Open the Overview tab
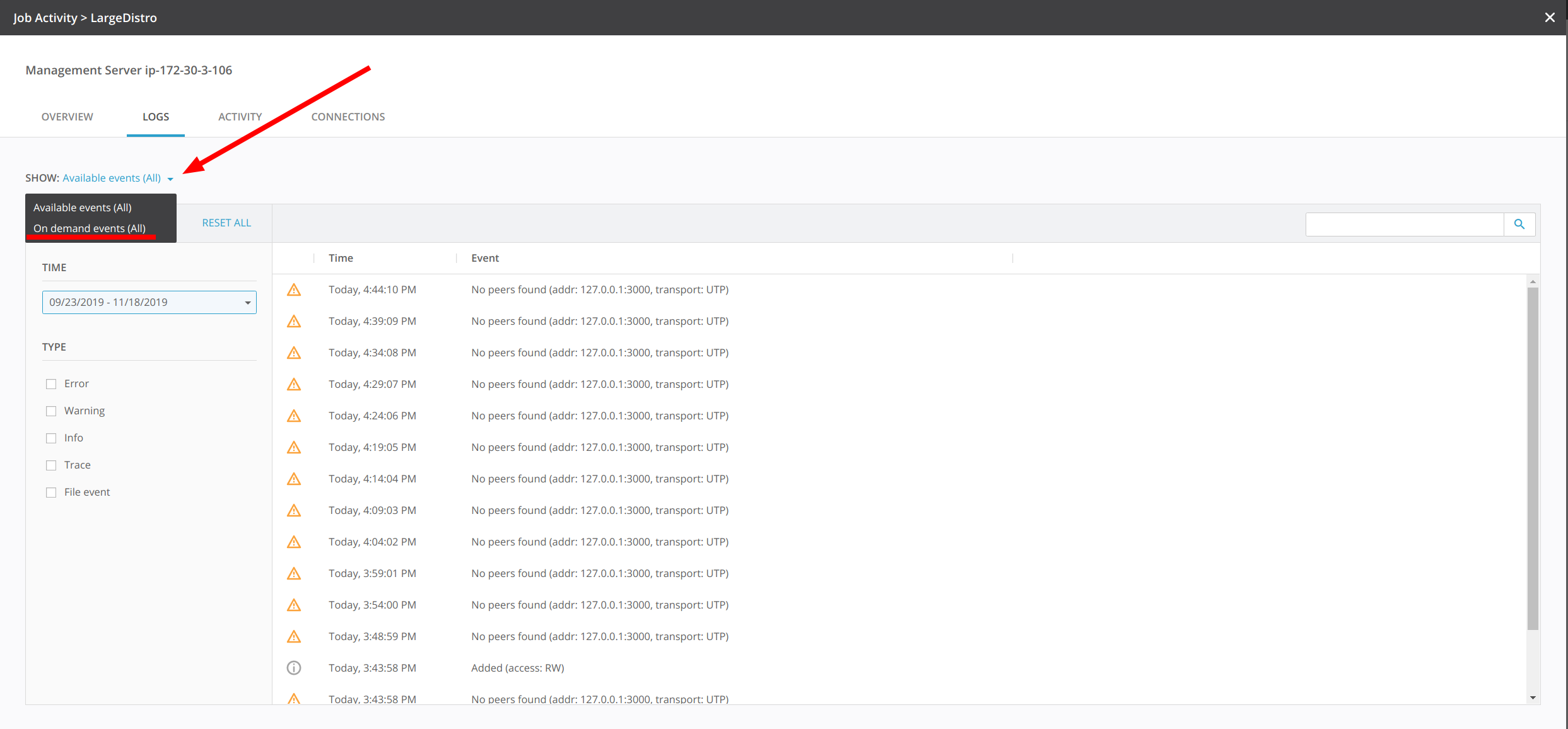The width and height of the screenshot is (1568, 729). (x=67, y=117)
